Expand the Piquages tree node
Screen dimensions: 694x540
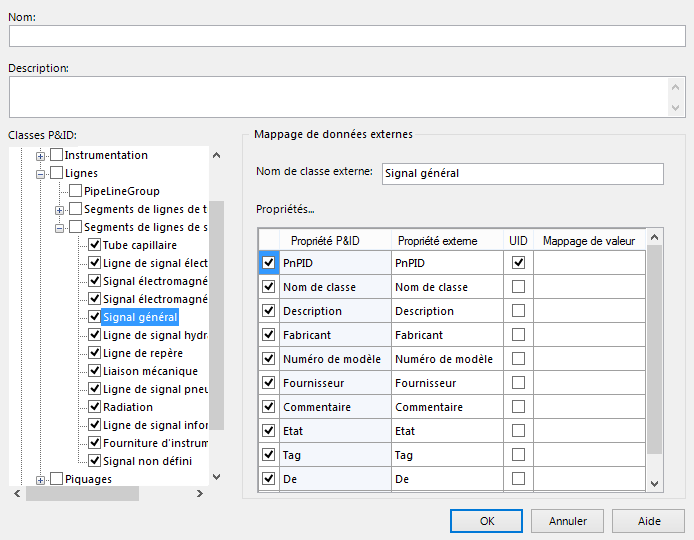pyautogui.click(x=42, y=479)
